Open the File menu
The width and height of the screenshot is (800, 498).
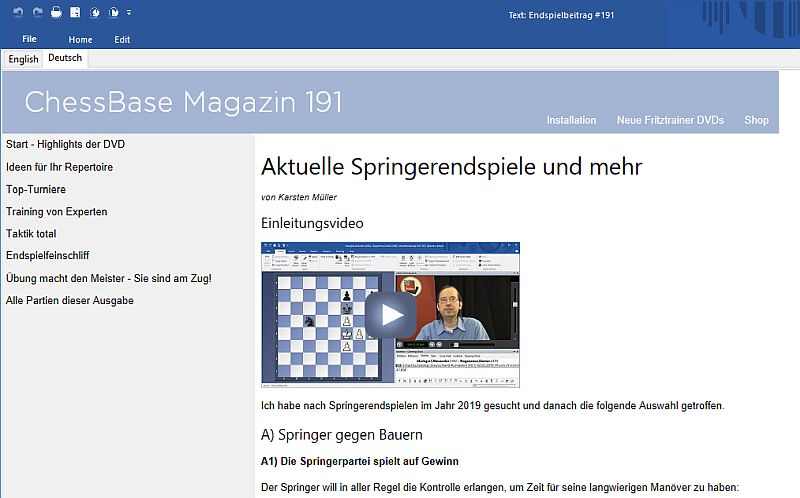coord(29,39)
